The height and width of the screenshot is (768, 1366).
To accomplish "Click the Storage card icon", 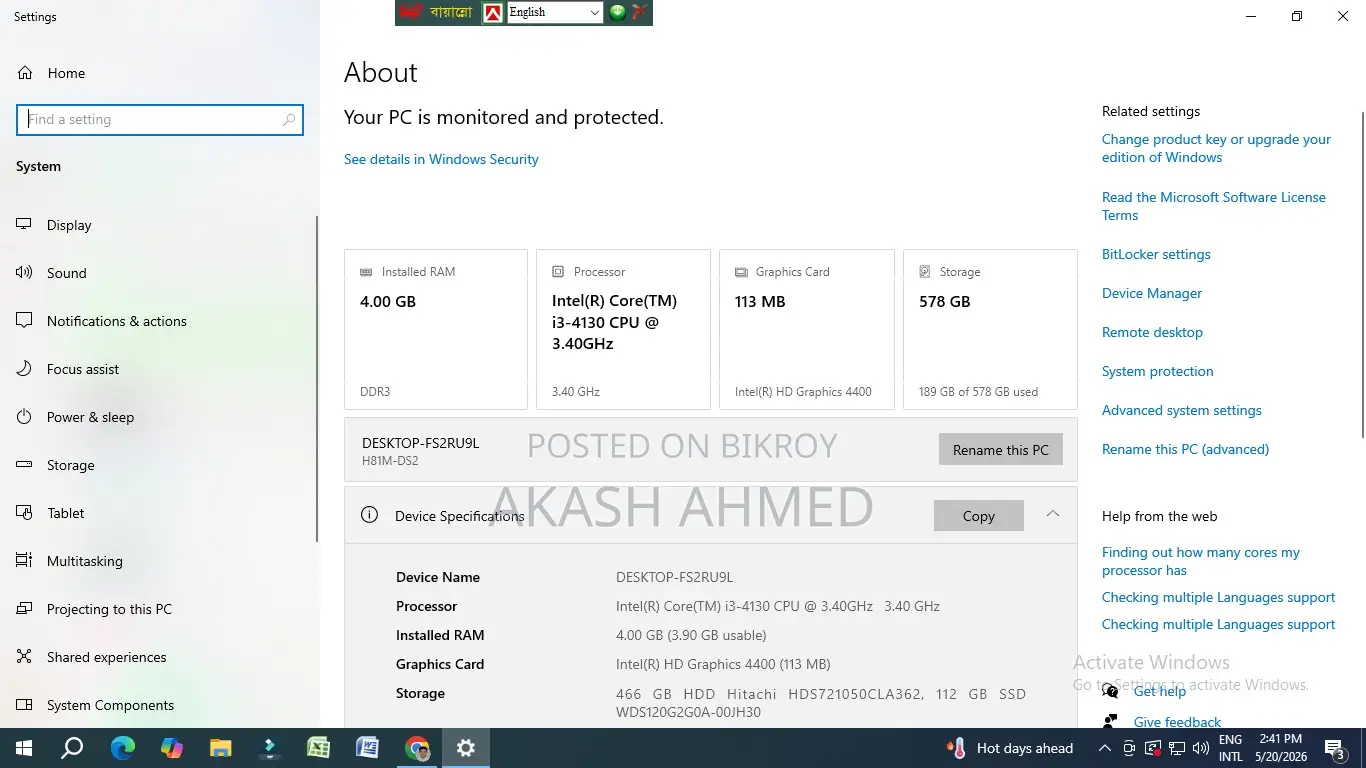I will coord(925,272).
